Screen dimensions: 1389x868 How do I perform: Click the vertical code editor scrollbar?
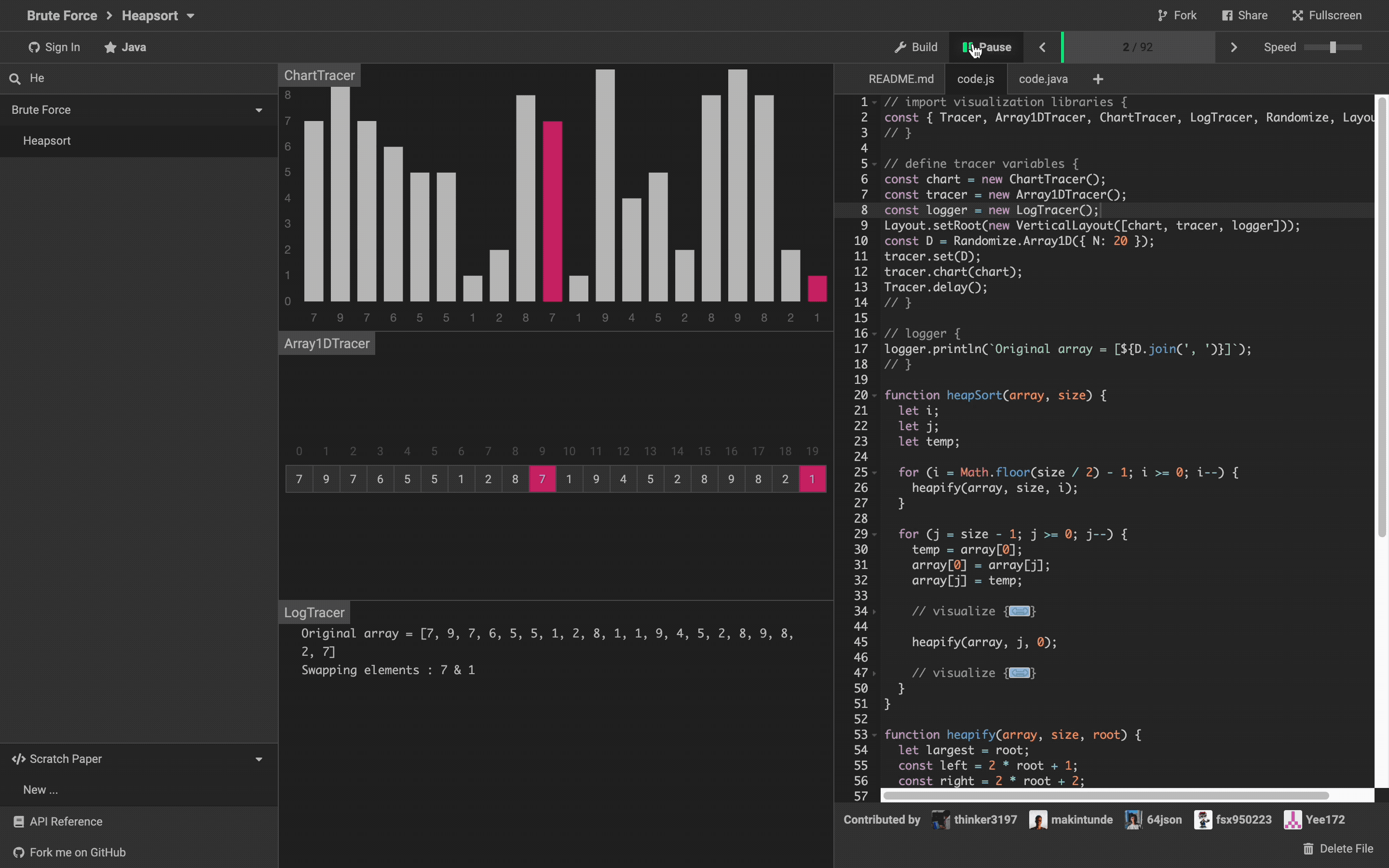pos(1382,317)
